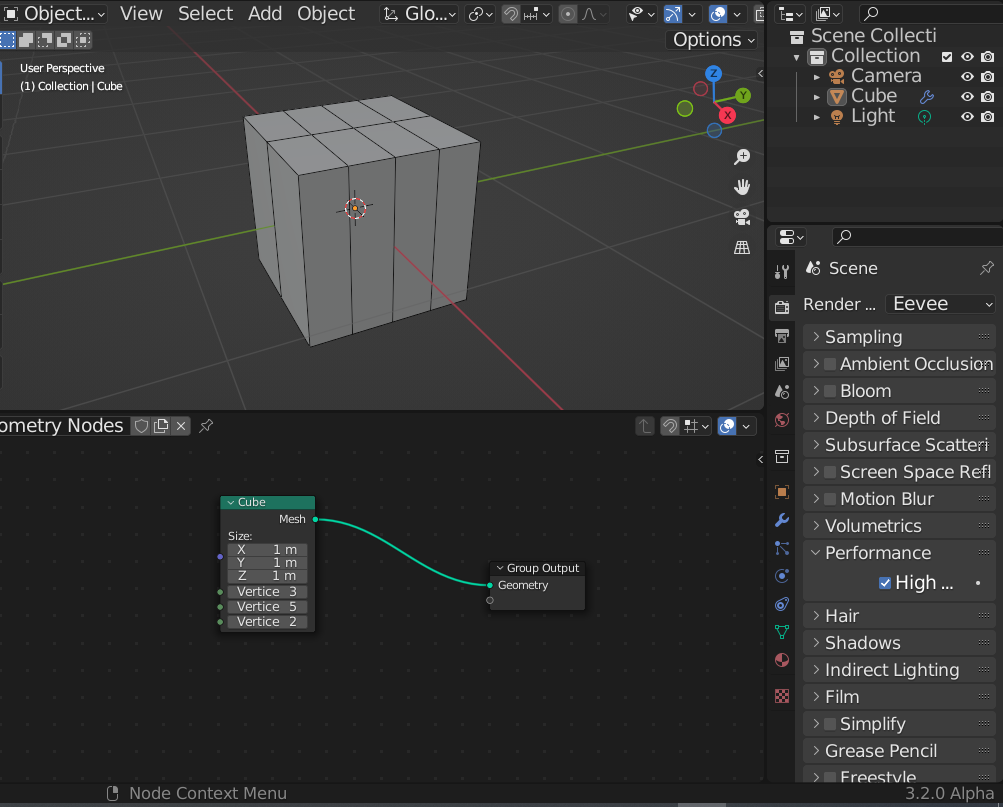Viewport: 1003px width, 807px height.
Task: Open the Options dropdown in the viewport
Action: (713, 40)
